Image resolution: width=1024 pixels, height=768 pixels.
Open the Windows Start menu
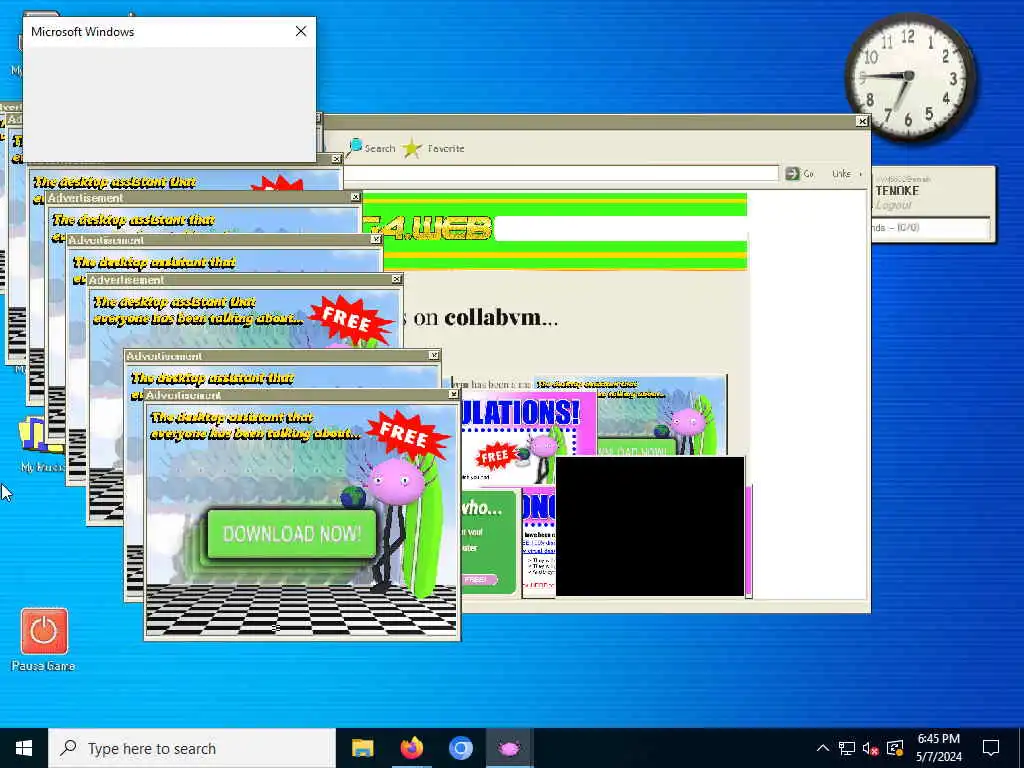[24, 748]
